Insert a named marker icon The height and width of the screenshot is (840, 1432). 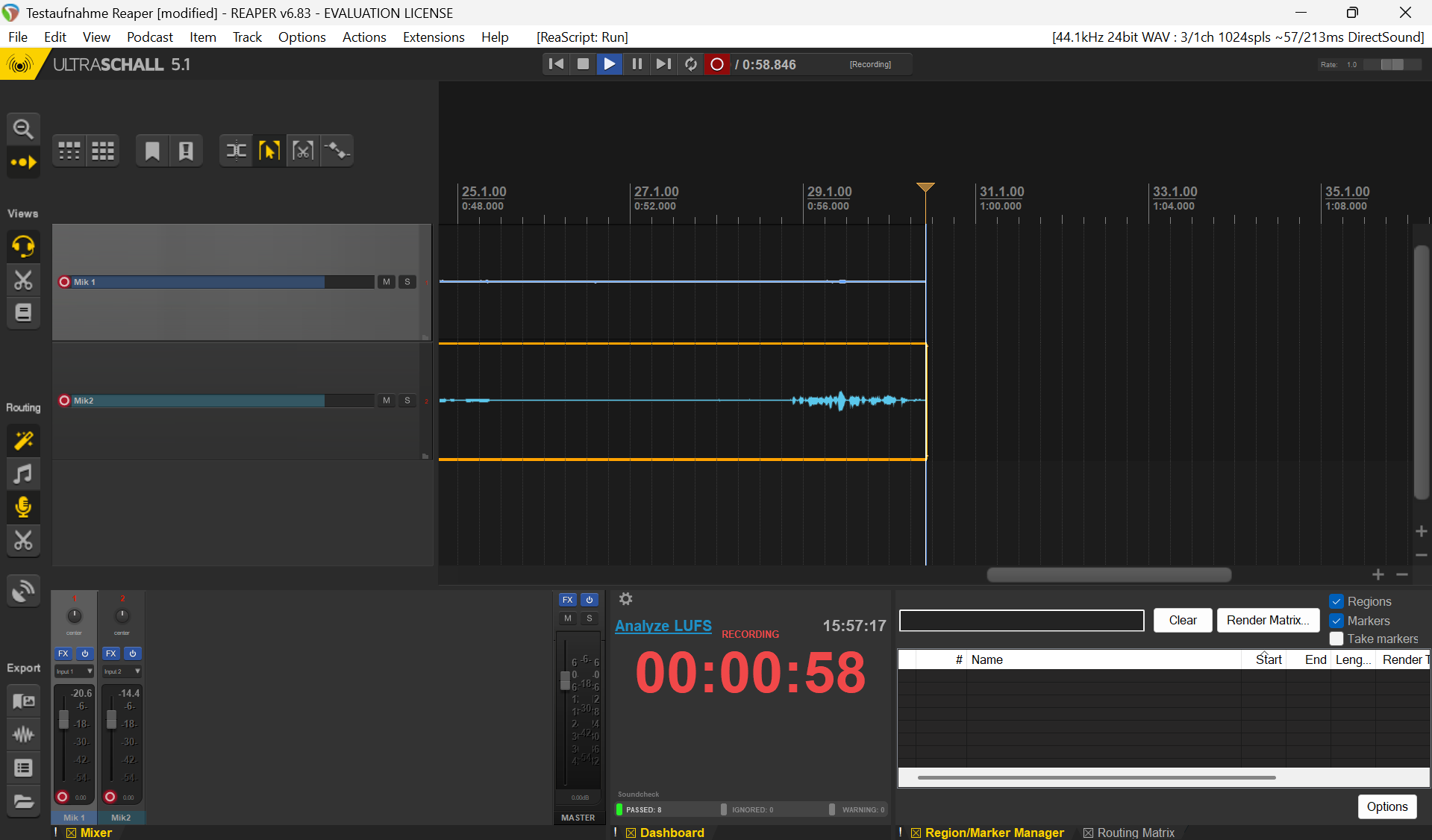click(186, 151)
